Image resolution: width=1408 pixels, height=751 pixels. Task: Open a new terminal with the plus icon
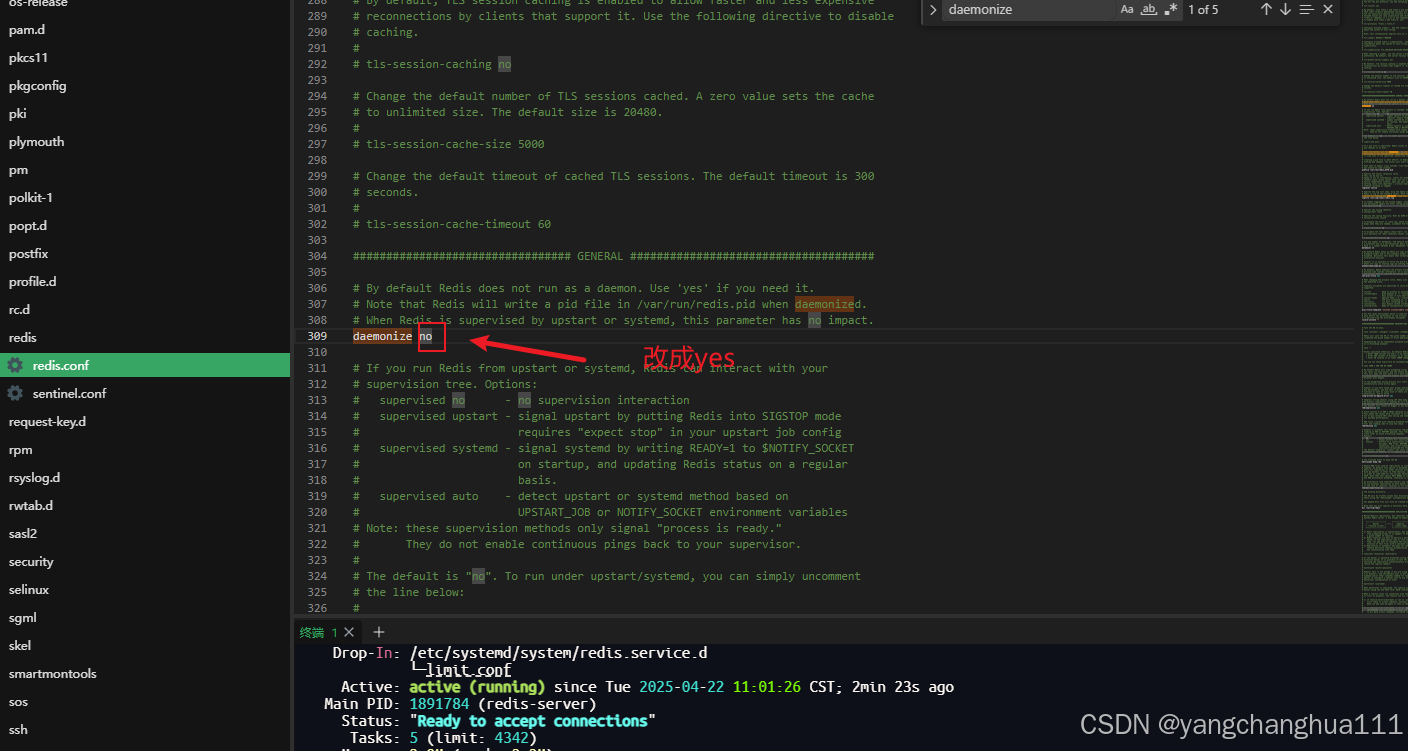click(x=378, y=632)
